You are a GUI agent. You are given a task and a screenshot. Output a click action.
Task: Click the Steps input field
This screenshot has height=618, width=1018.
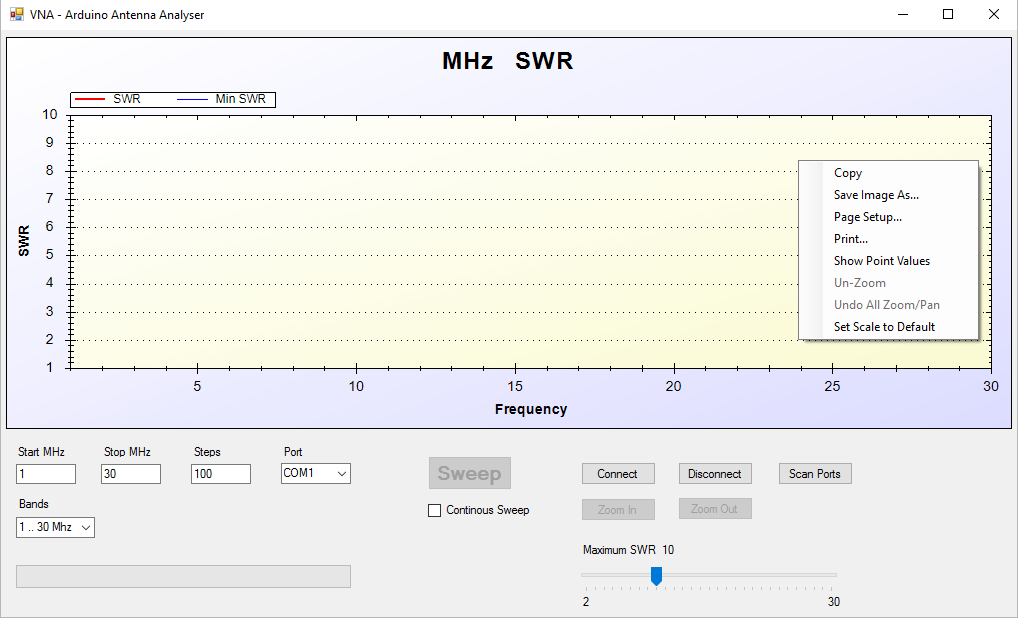point(221,474)
